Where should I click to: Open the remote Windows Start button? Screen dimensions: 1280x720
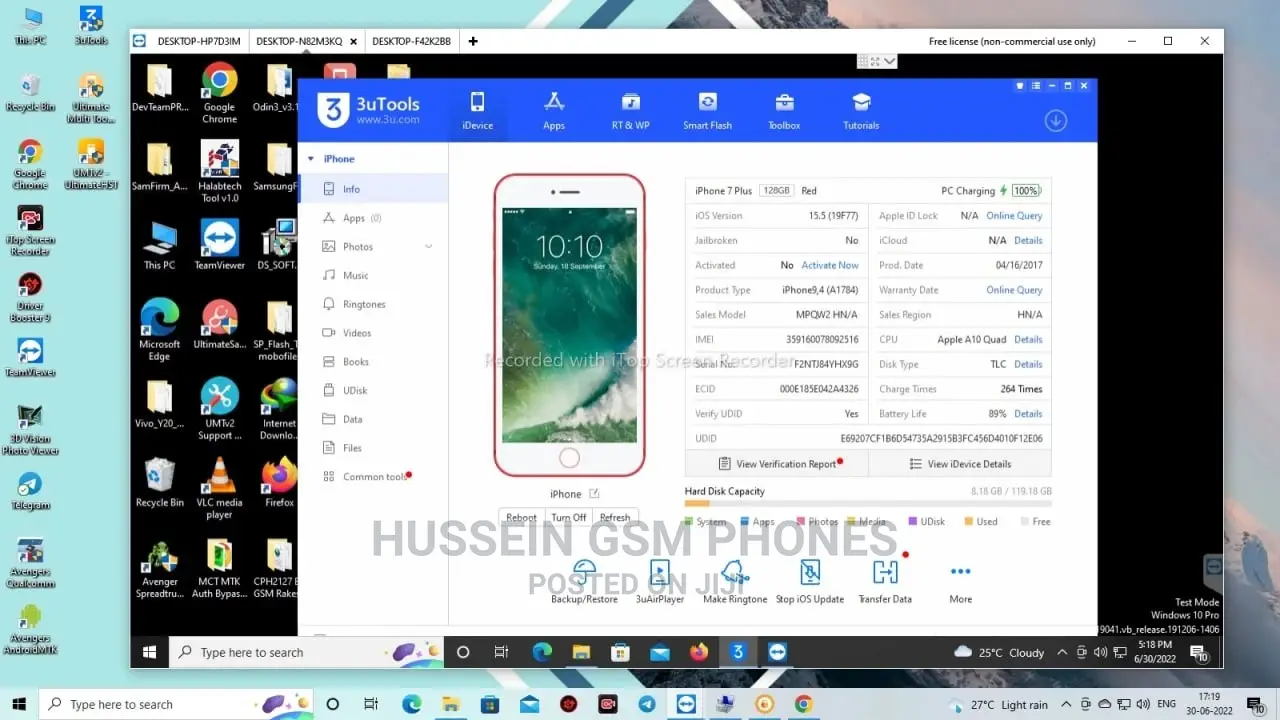point(149,652)
